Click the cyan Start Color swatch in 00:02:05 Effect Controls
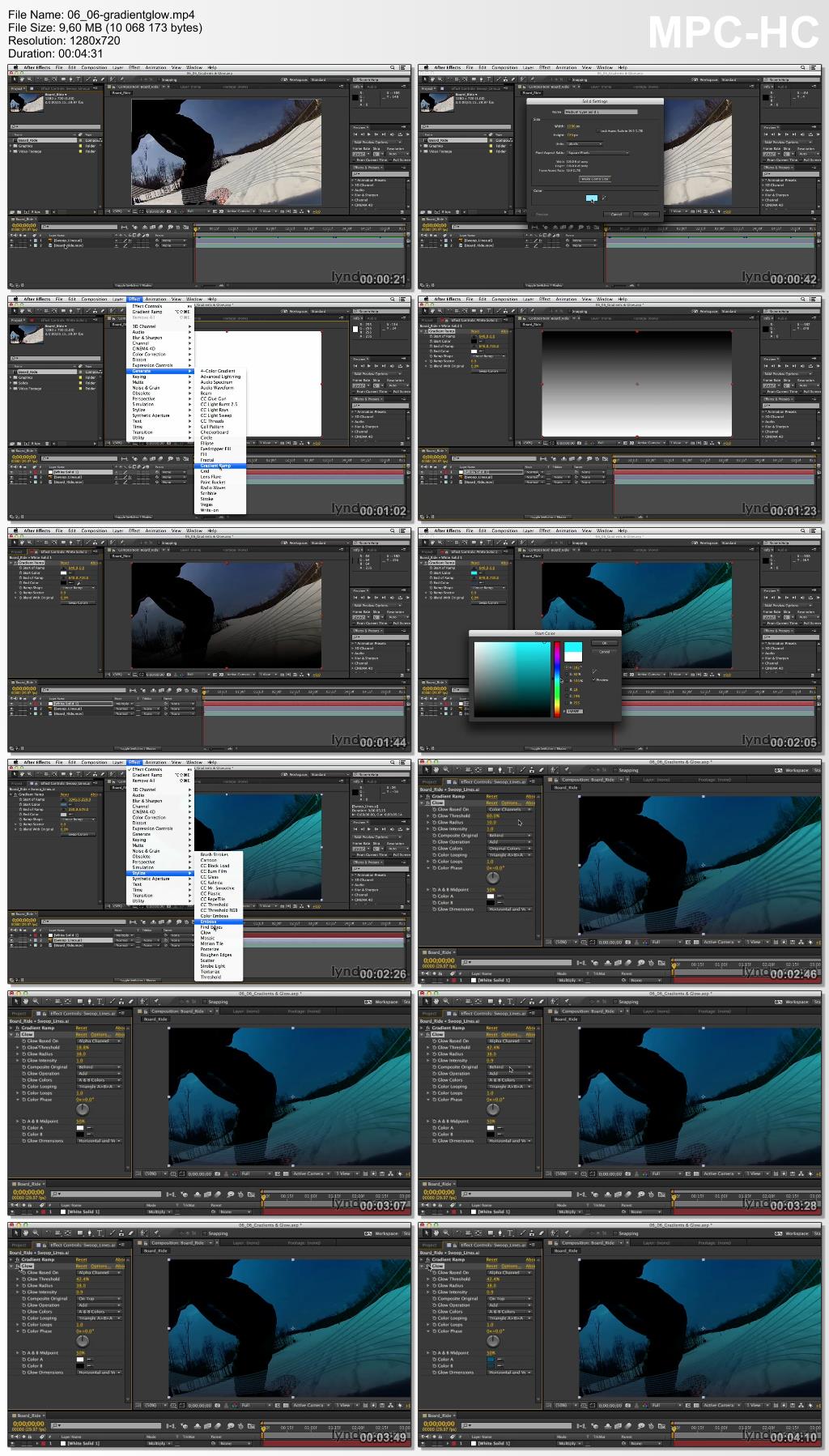 click(474, 573)
